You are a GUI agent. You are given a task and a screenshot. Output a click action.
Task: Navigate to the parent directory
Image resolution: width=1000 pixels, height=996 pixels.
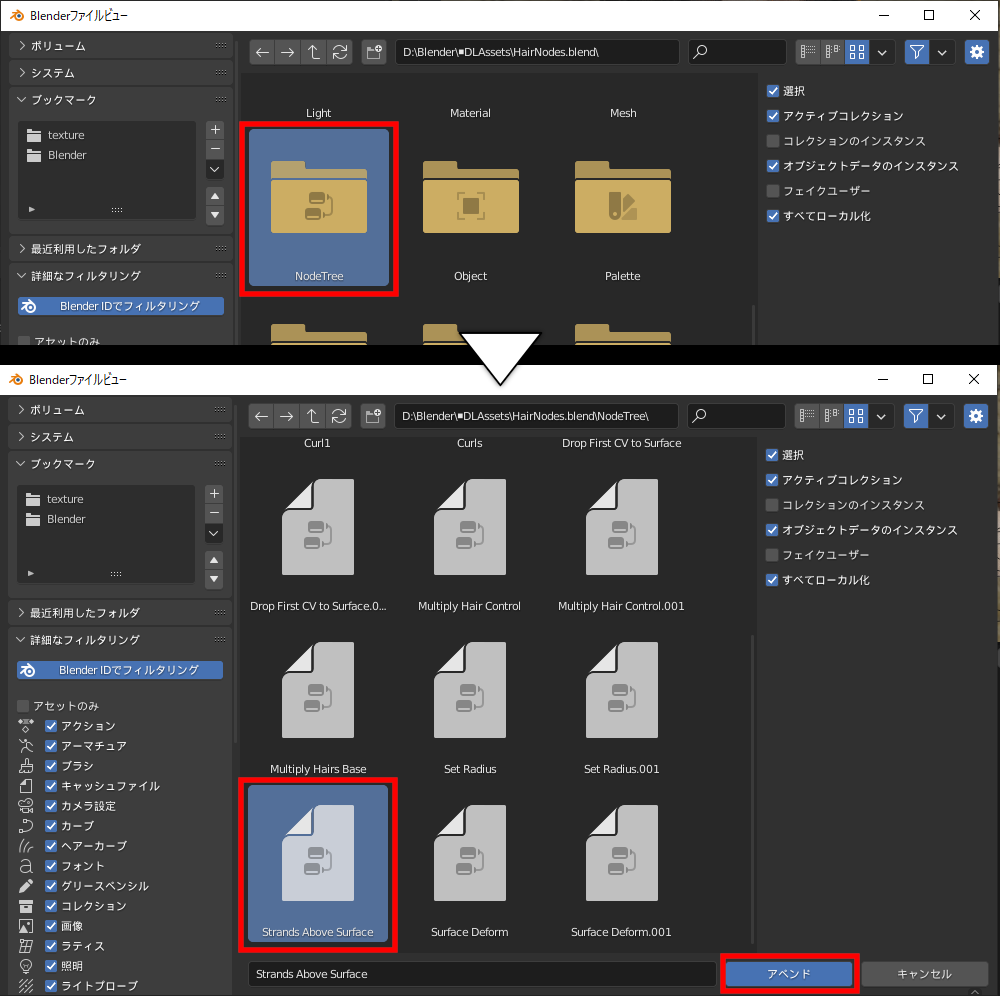(314, 52)
